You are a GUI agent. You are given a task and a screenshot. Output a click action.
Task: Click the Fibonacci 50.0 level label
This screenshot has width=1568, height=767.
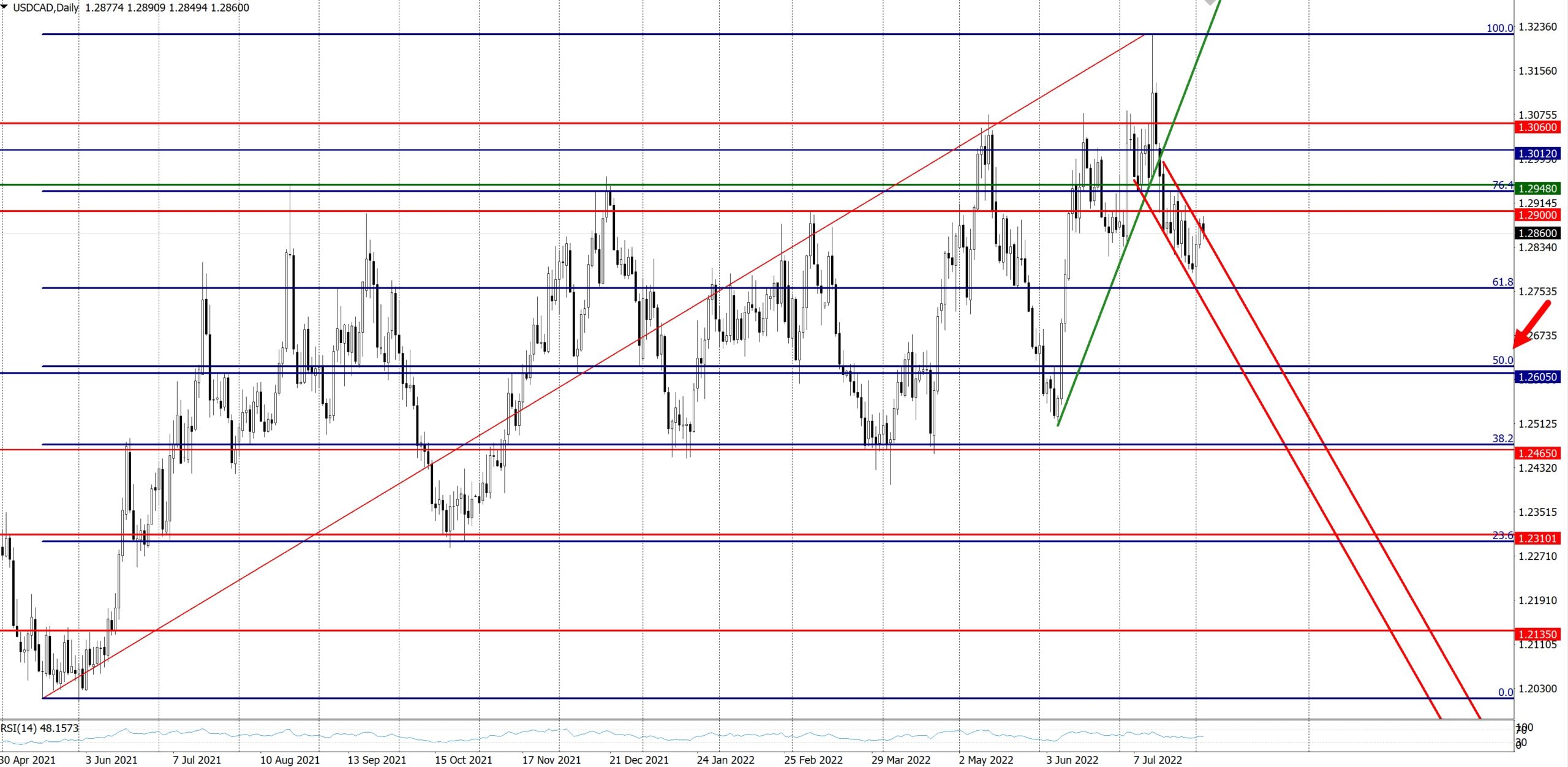[x=1502, y=360]
